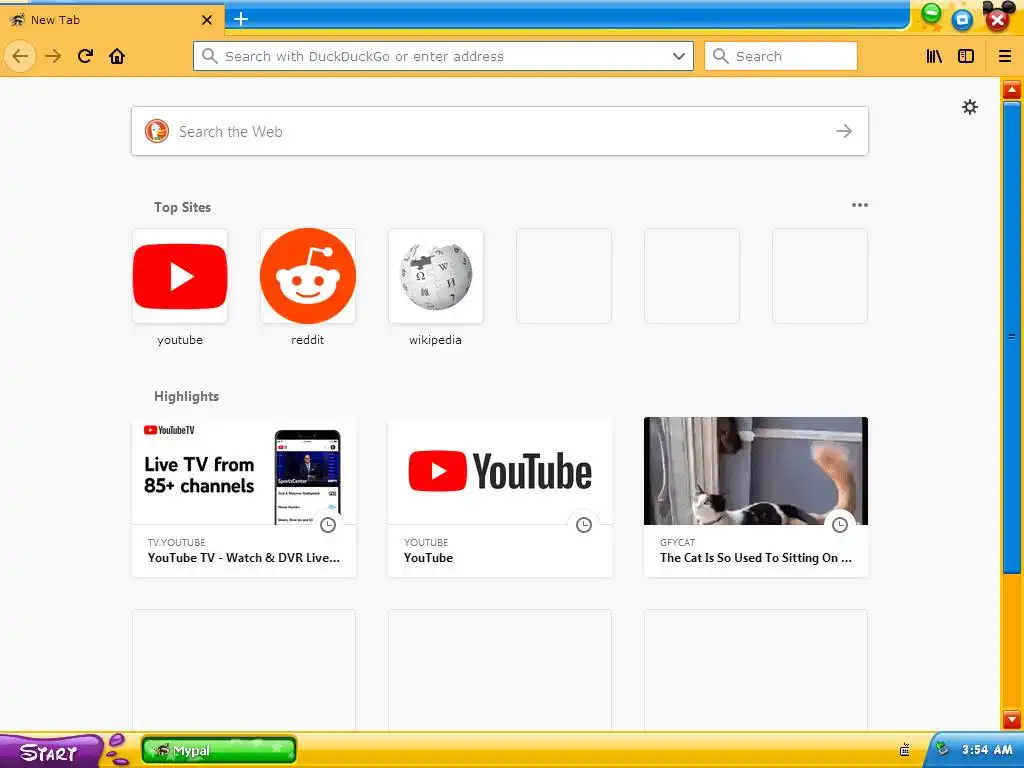Submit web search with arrow button

[x=844, y=131]
